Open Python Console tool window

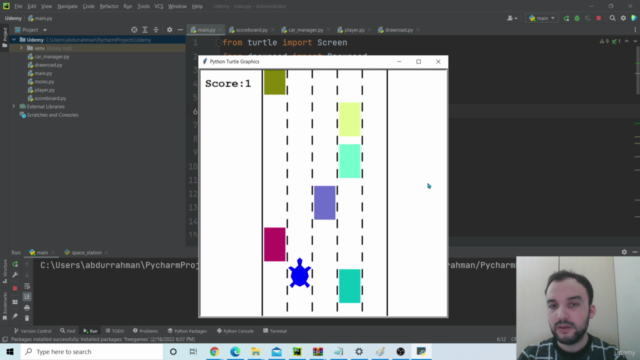coord(236,331)
